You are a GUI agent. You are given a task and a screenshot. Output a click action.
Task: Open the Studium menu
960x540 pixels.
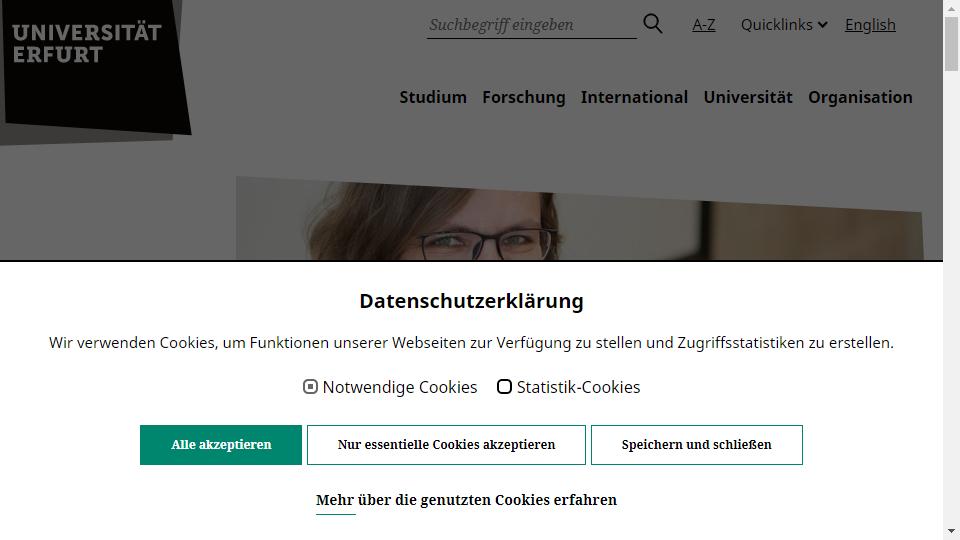tap(433, 97)
